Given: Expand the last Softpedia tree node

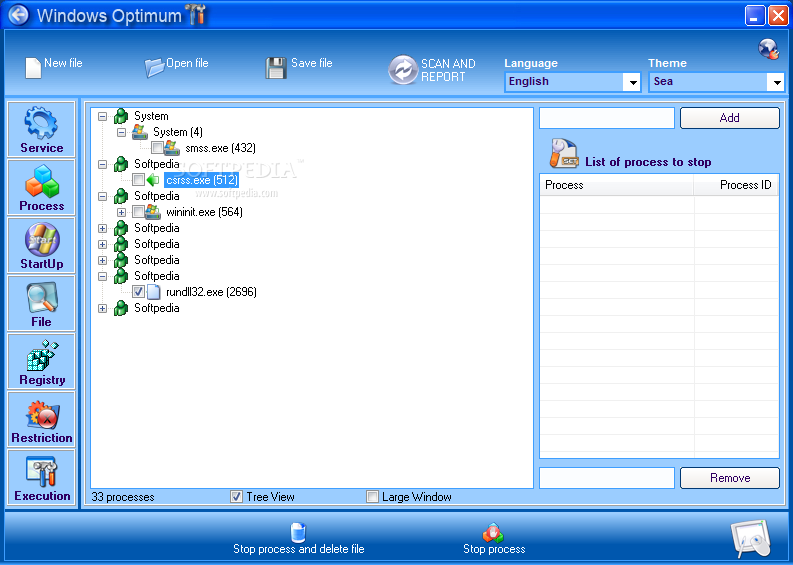Looking at the screenshot, I should [103, 309].
